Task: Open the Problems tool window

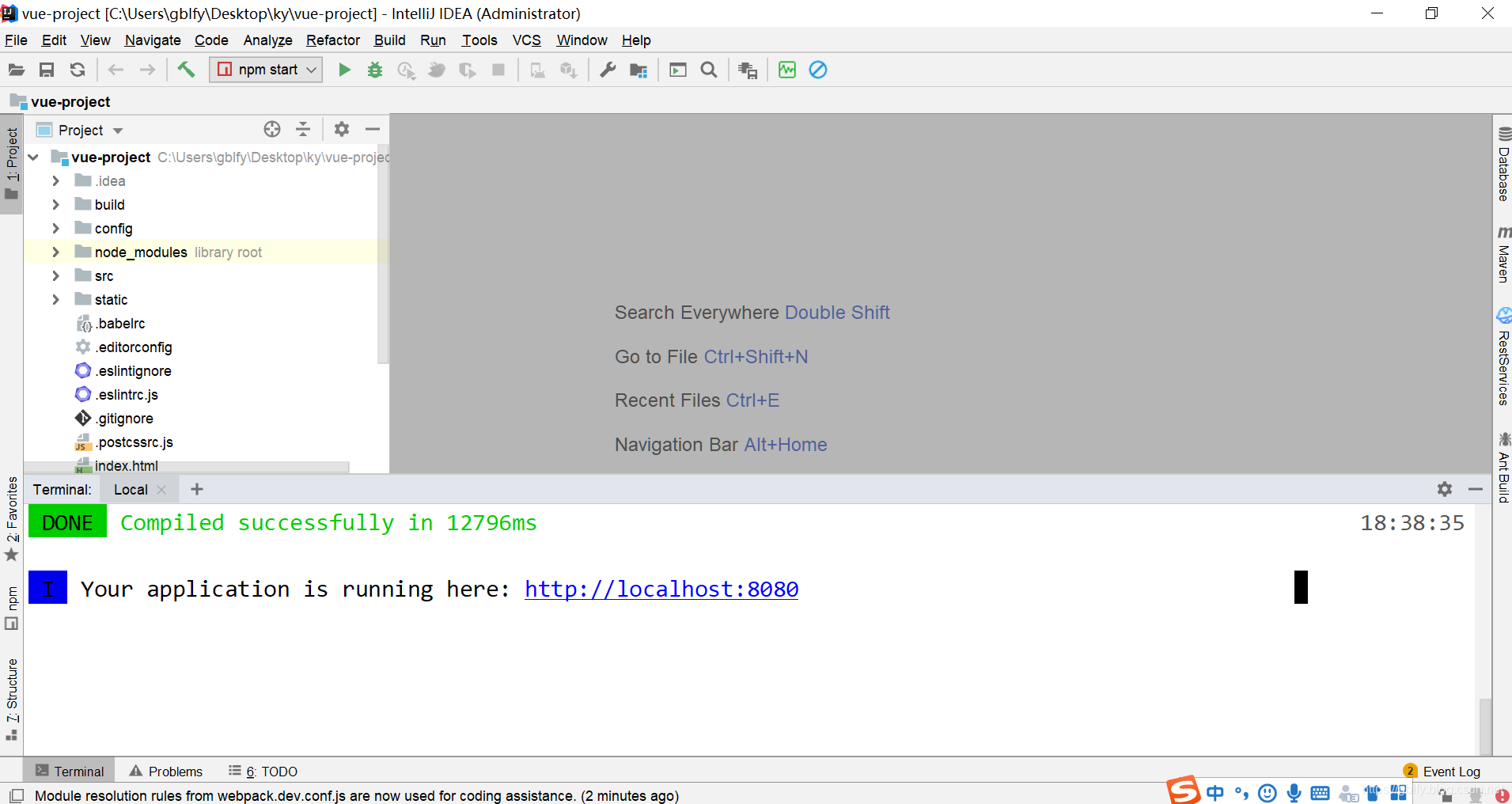Action: (166, 772)
